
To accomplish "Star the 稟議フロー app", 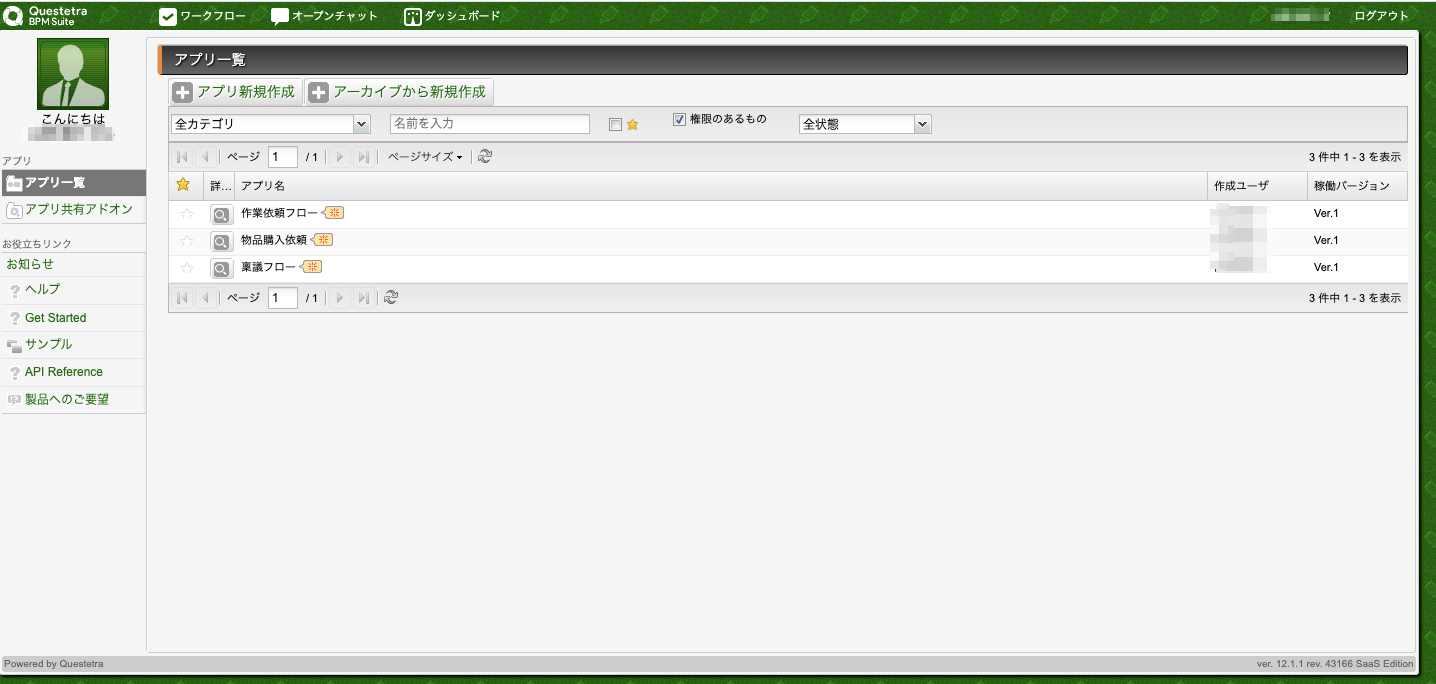I will coord(186,268).
